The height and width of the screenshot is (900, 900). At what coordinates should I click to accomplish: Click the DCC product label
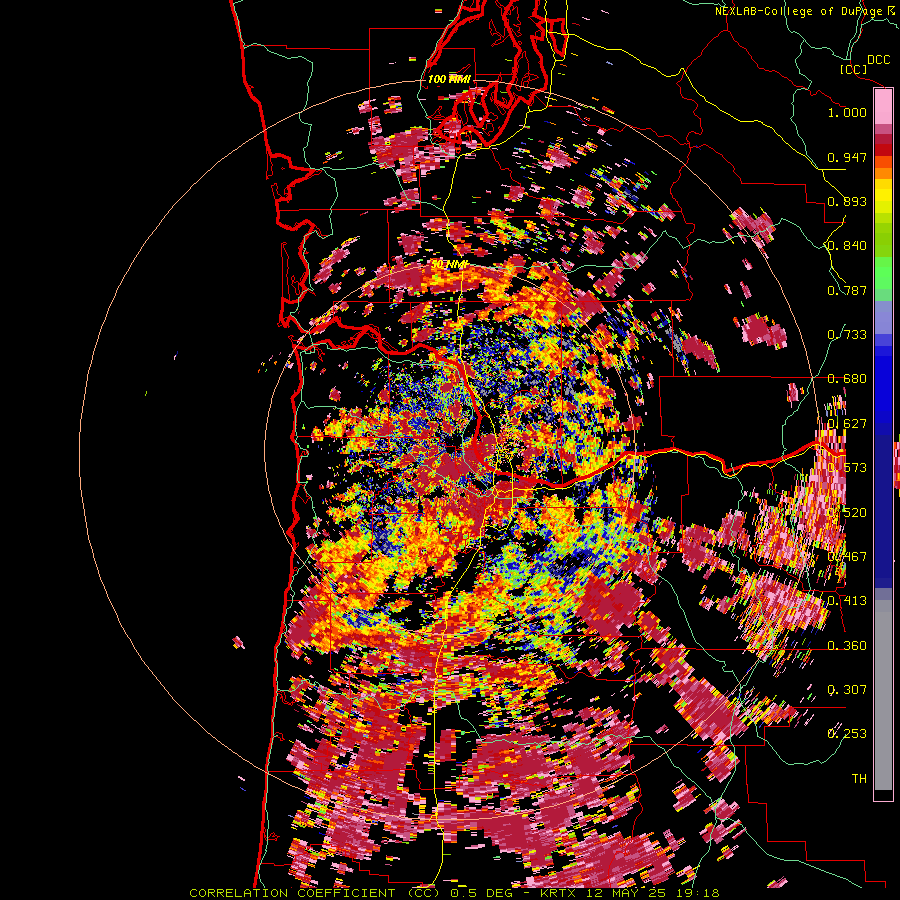(x=879, y=60)
